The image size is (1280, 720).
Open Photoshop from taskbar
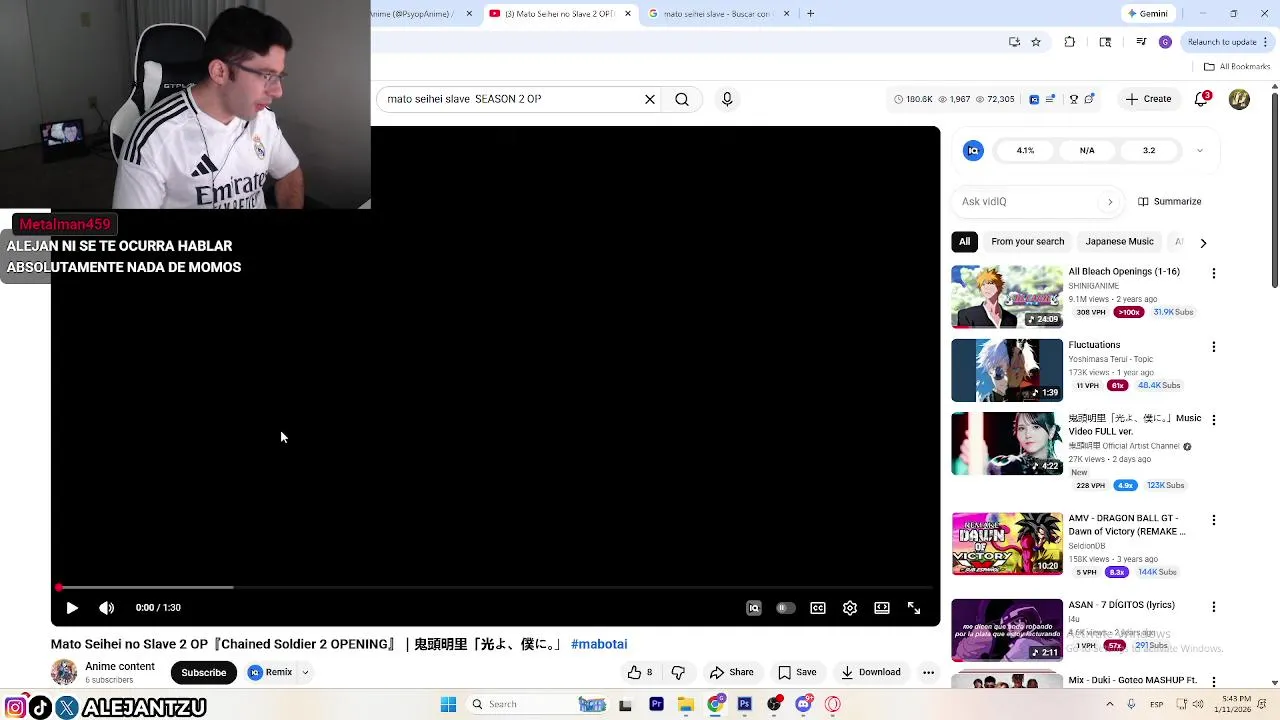[744, 704]
